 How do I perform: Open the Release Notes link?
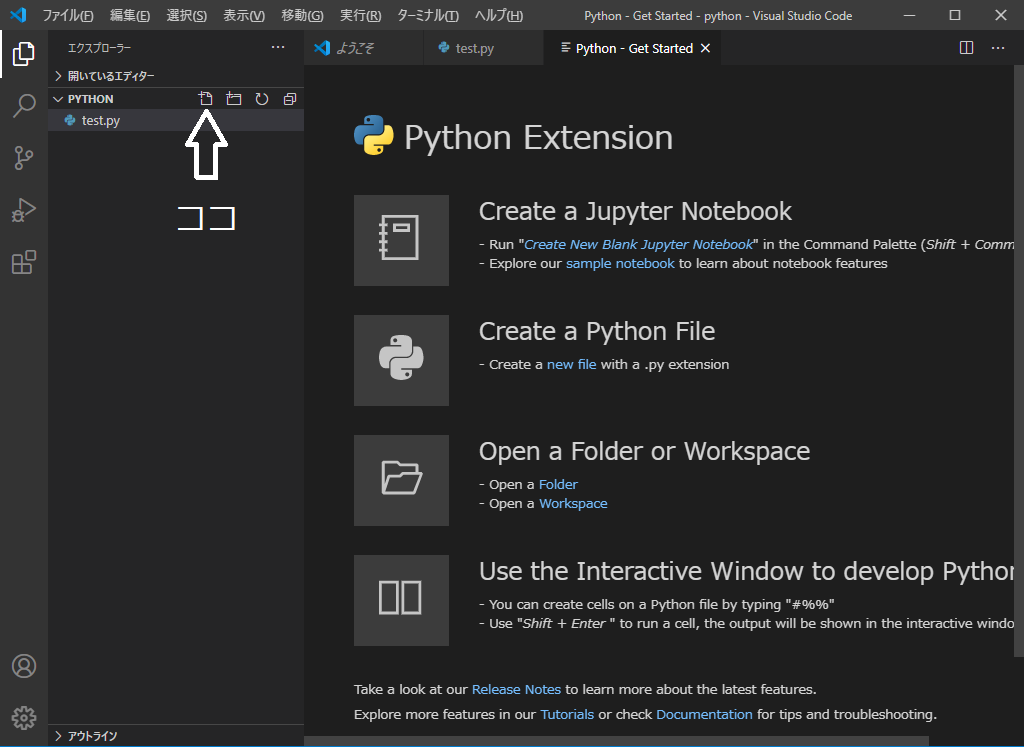click(516, 689)
